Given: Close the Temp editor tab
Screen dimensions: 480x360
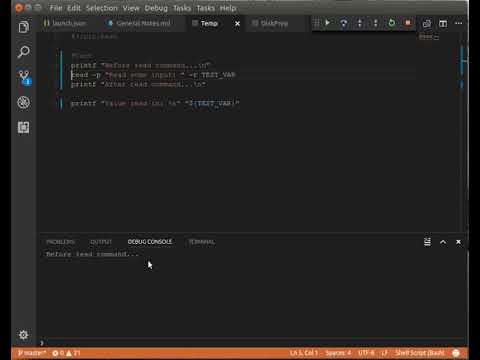Looking at the screenshot, I should (237, 24).
